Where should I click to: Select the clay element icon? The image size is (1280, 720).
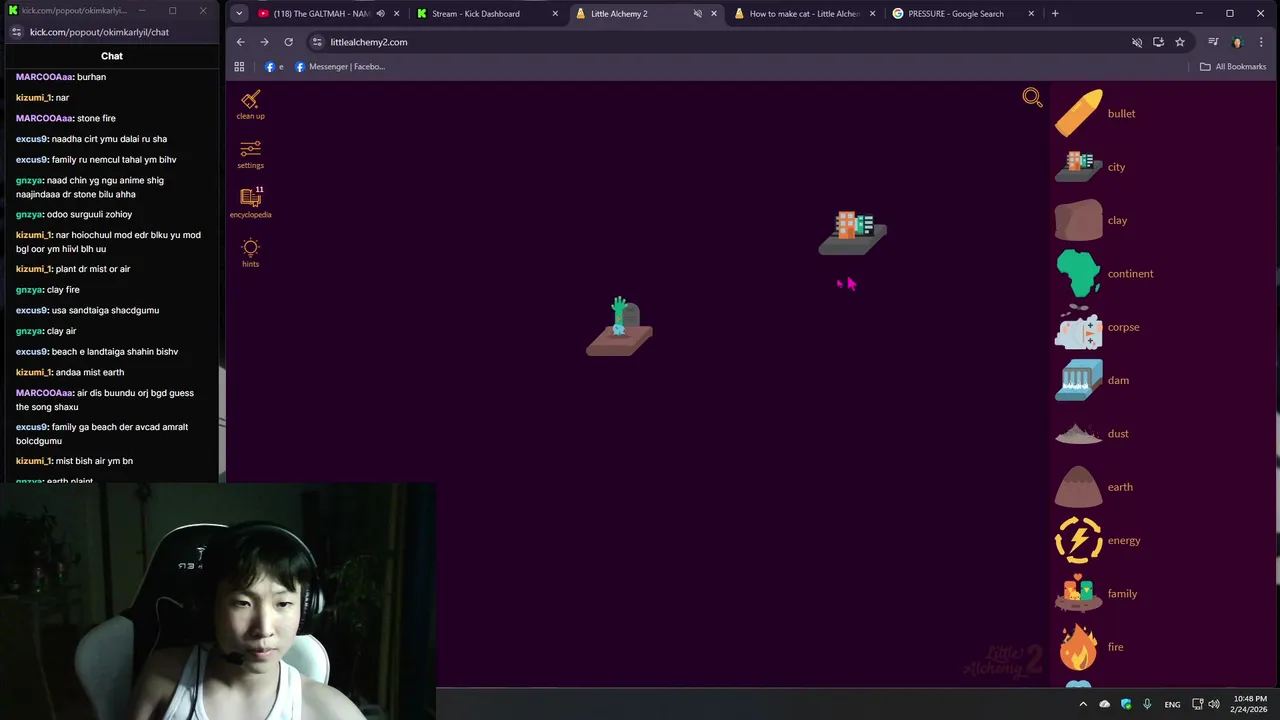click(1078, 220)
